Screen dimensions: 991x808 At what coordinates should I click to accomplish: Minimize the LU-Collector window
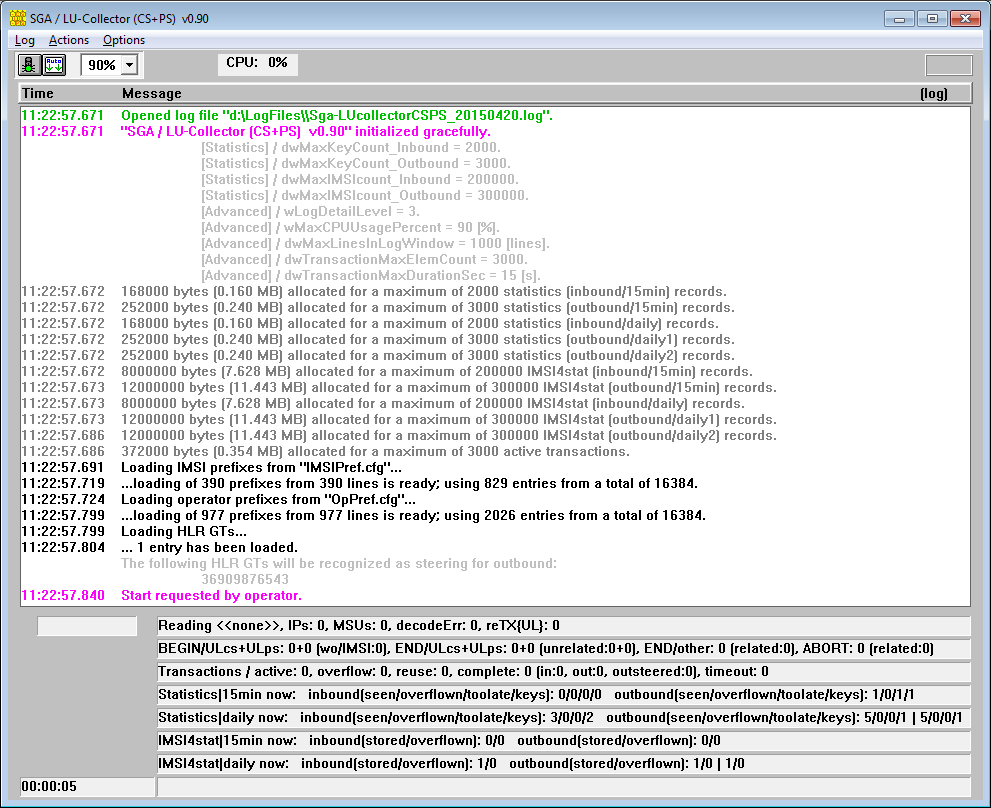(x=899, y=18)
